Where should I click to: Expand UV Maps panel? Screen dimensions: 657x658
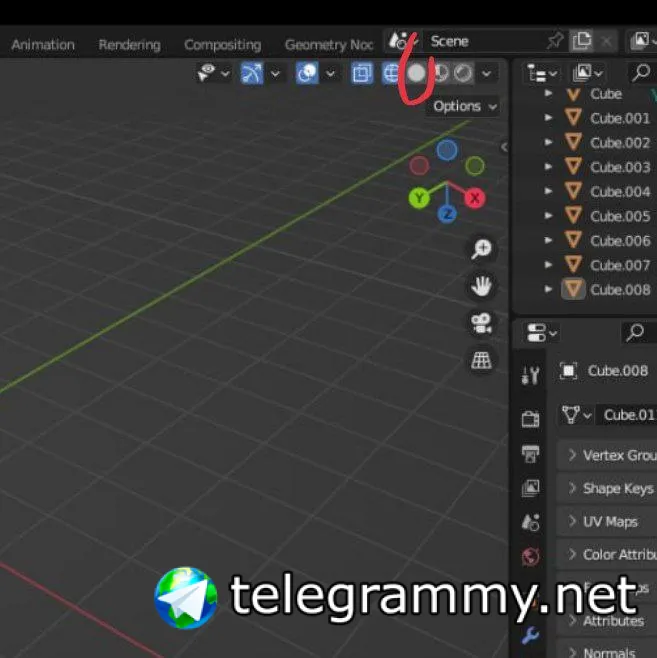click(x=607, y=522)
